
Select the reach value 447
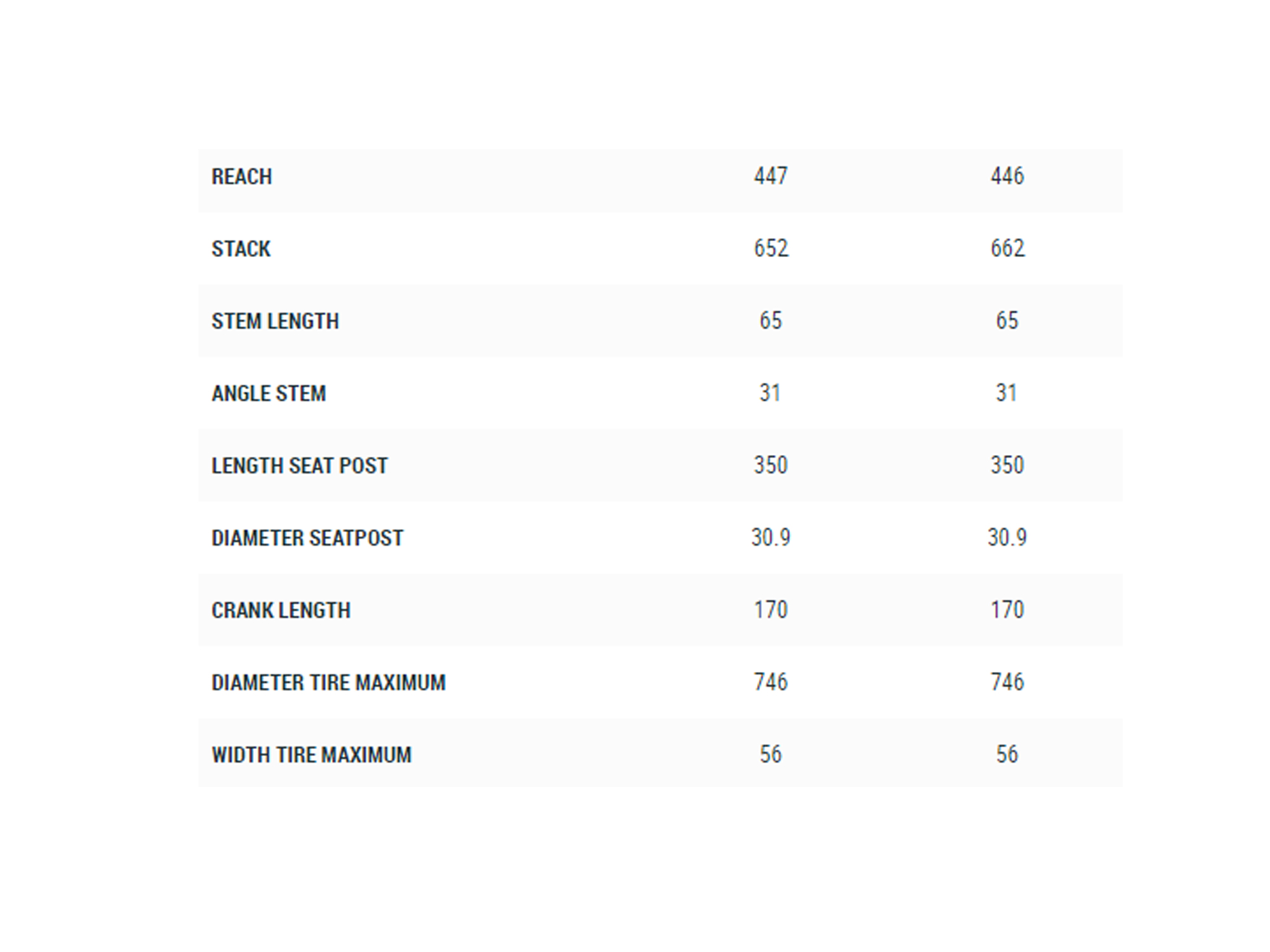click(770, 176)
